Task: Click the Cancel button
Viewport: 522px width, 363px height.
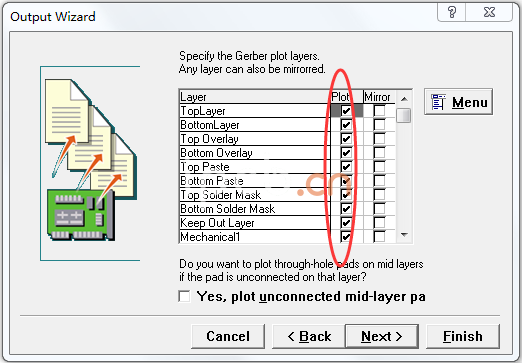Action: click(228, 336)
